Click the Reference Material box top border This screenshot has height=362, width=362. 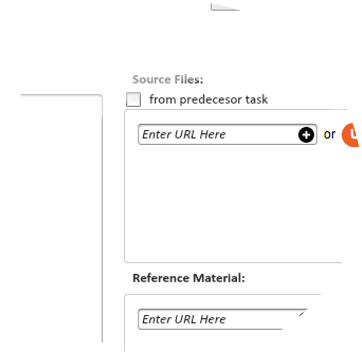[223, 295]
